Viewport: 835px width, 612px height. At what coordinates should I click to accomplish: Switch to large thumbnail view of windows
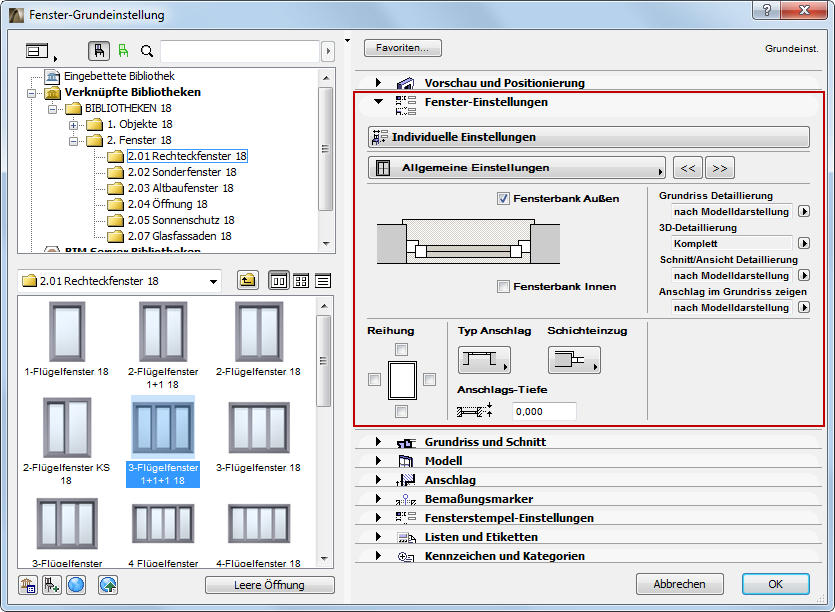click(x=278, y=281)
